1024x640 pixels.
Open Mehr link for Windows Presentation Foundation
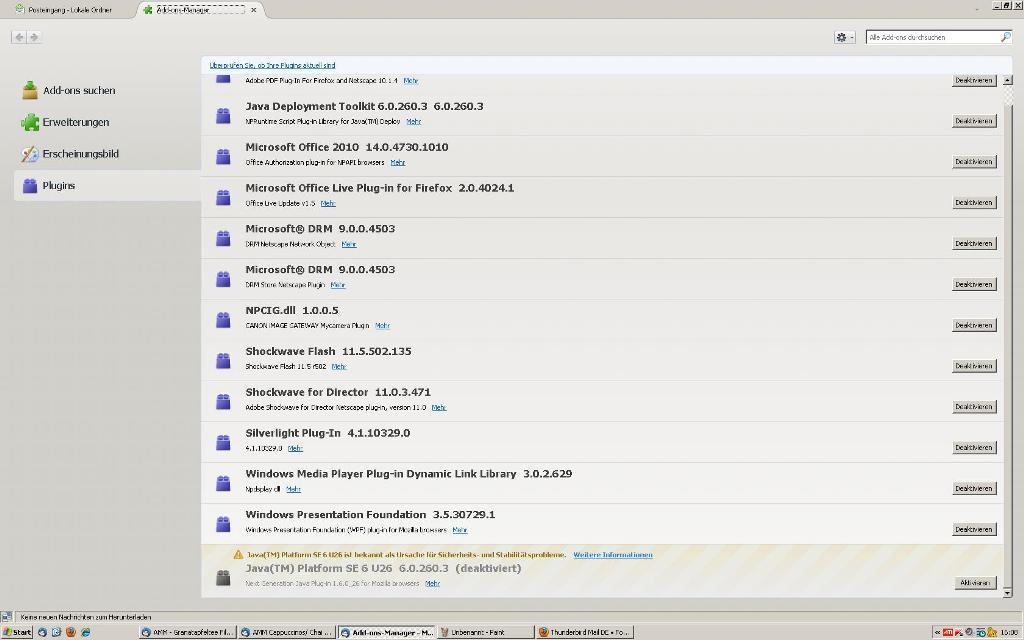coord(460,530)
